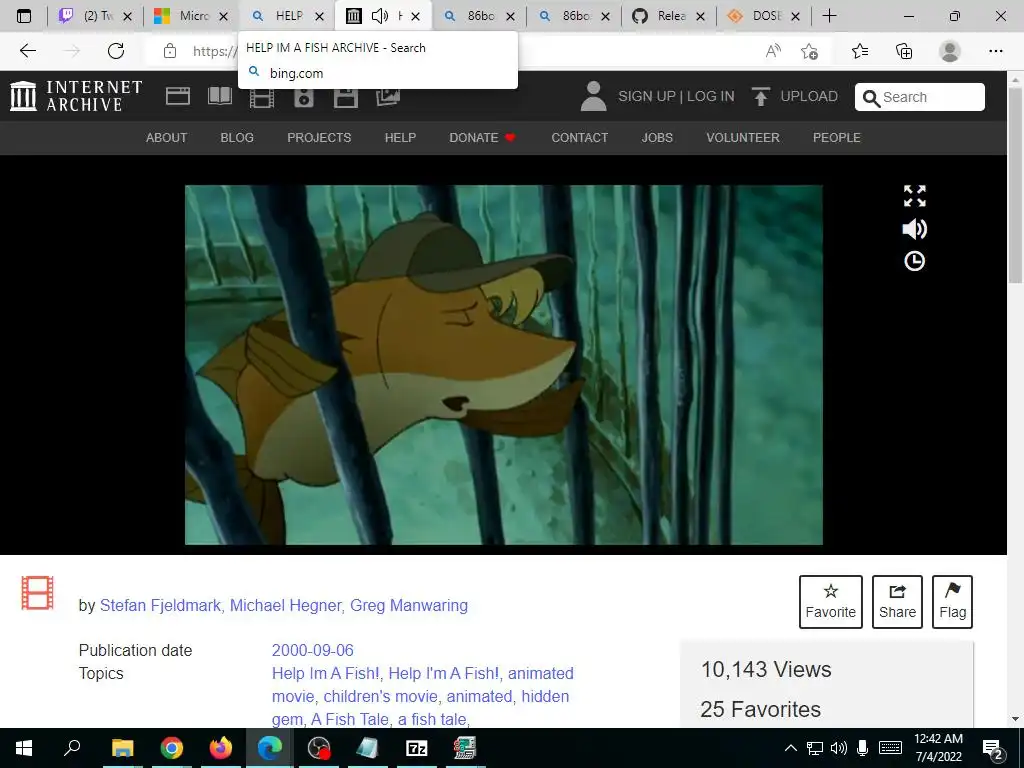The width and height of the screenshot is (1024, 768).
Task: Refresh the page in Edge
Action: [116, 51]
